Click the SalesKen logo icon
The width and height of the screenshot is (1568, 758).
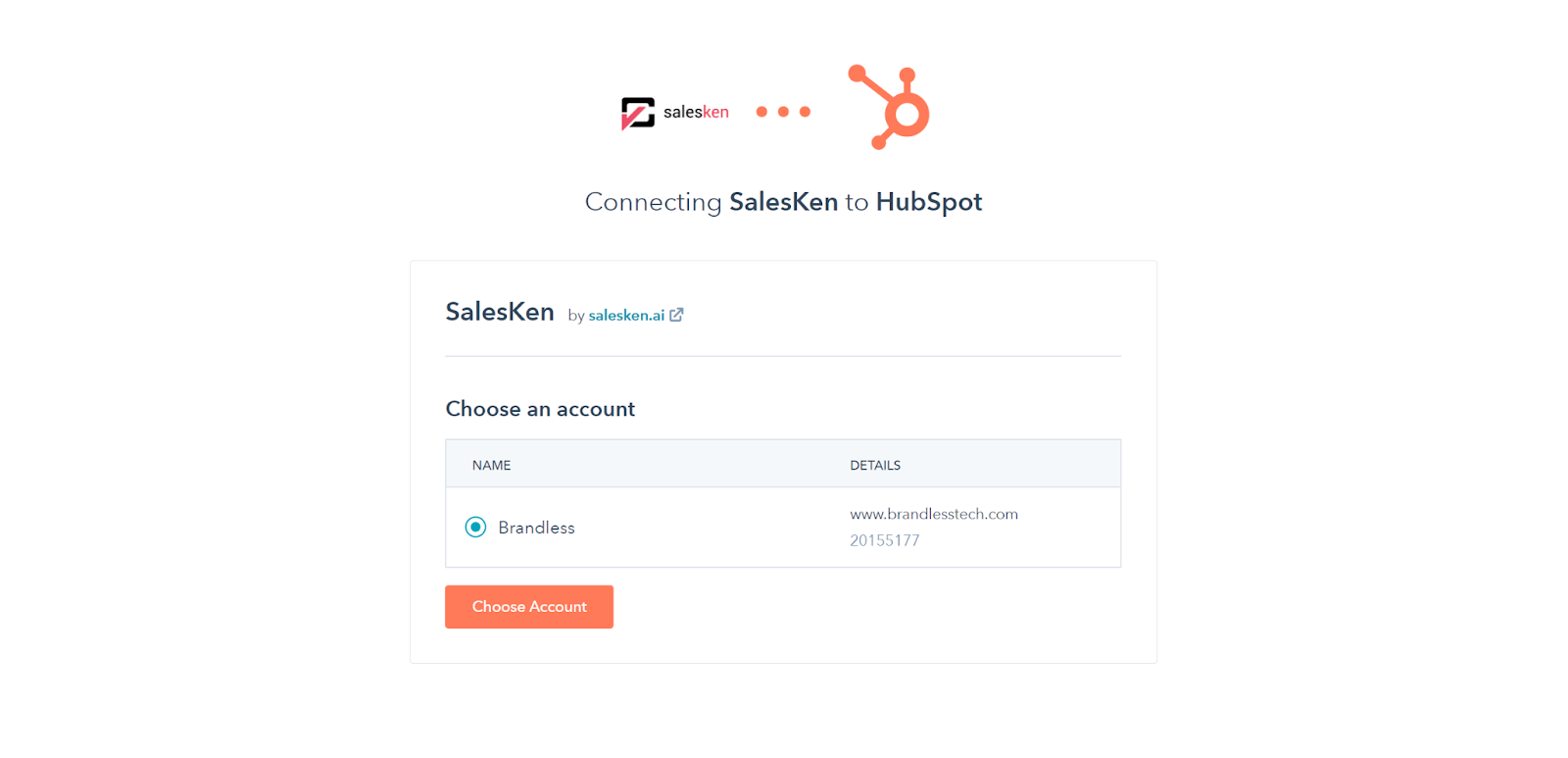pyautogui.click(x=638, y=114)
